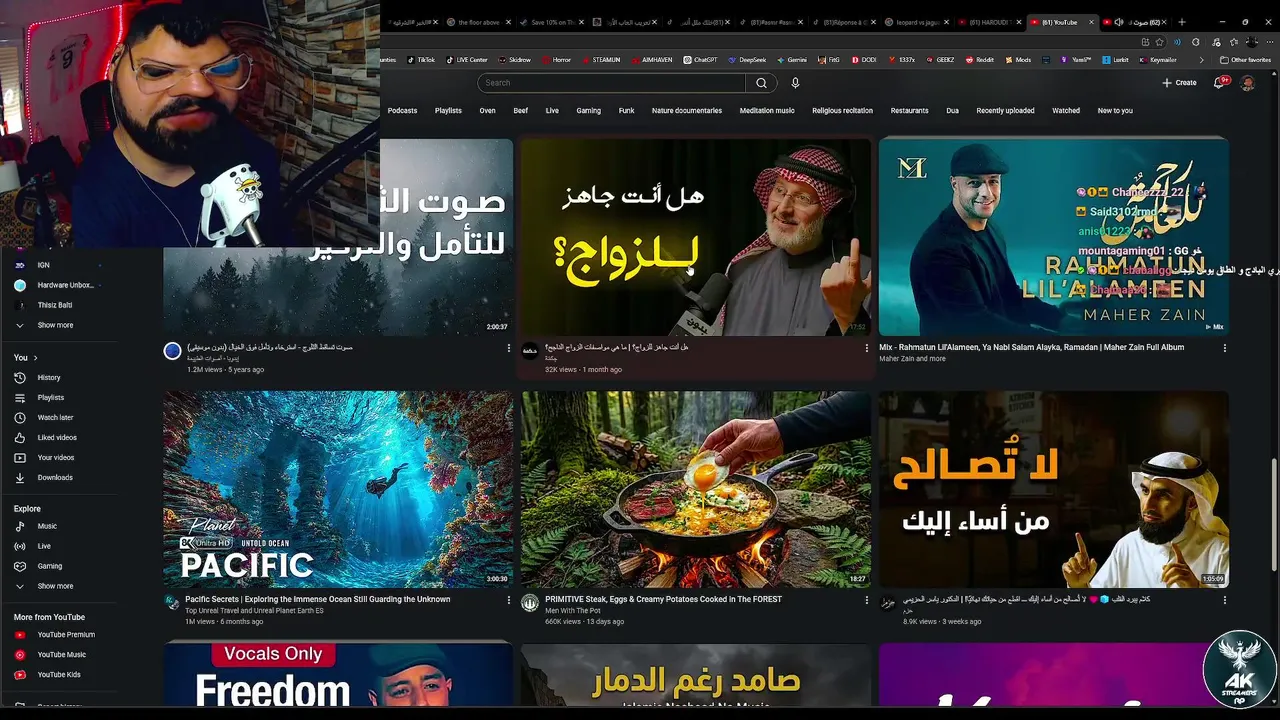The width and height of the screenshot is (1280, 720).
Task: Open options menu for 32K views marriage video
Action: (x=866, y=348)
